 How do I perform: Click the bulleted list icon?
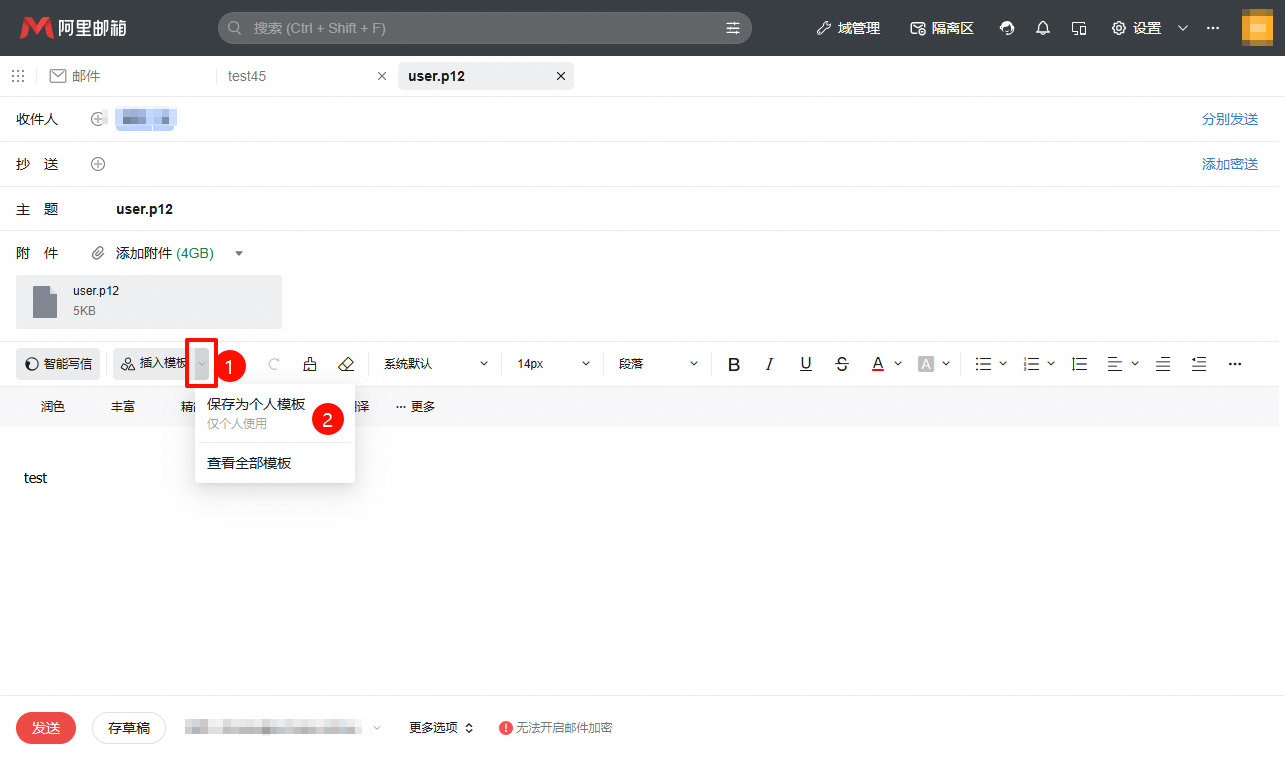984,364
